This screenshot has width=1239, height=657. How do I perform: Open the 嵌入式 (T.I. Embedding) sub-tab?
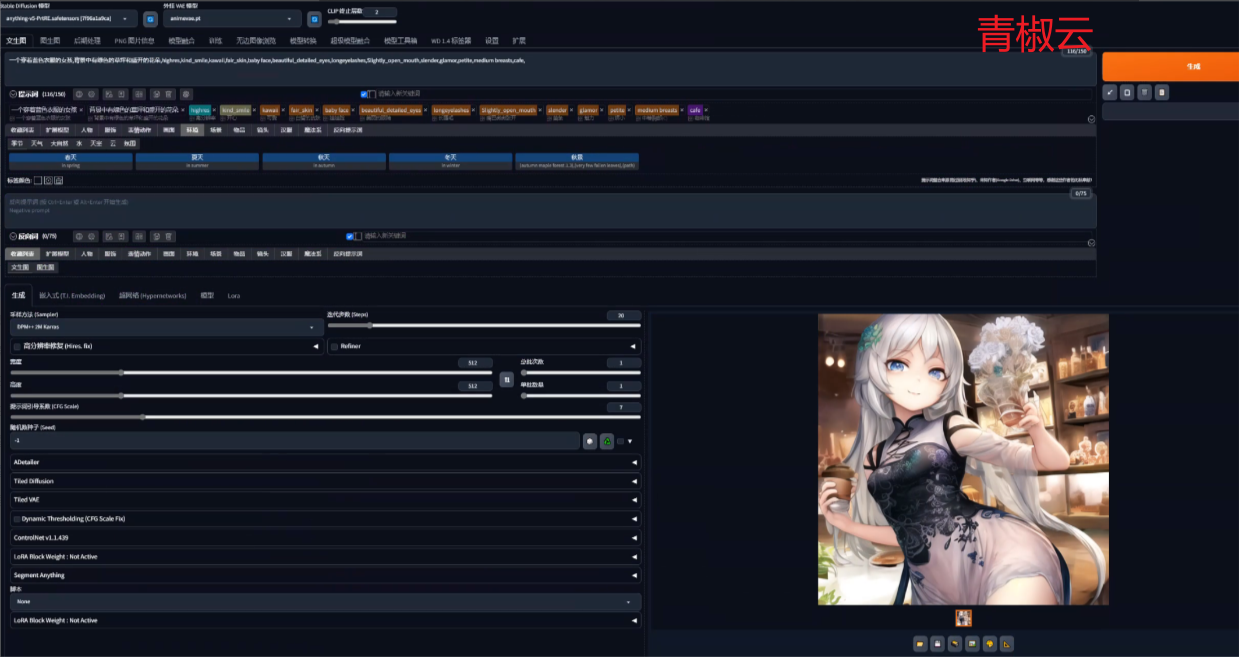pyautogui.click(x=72, y=296)
